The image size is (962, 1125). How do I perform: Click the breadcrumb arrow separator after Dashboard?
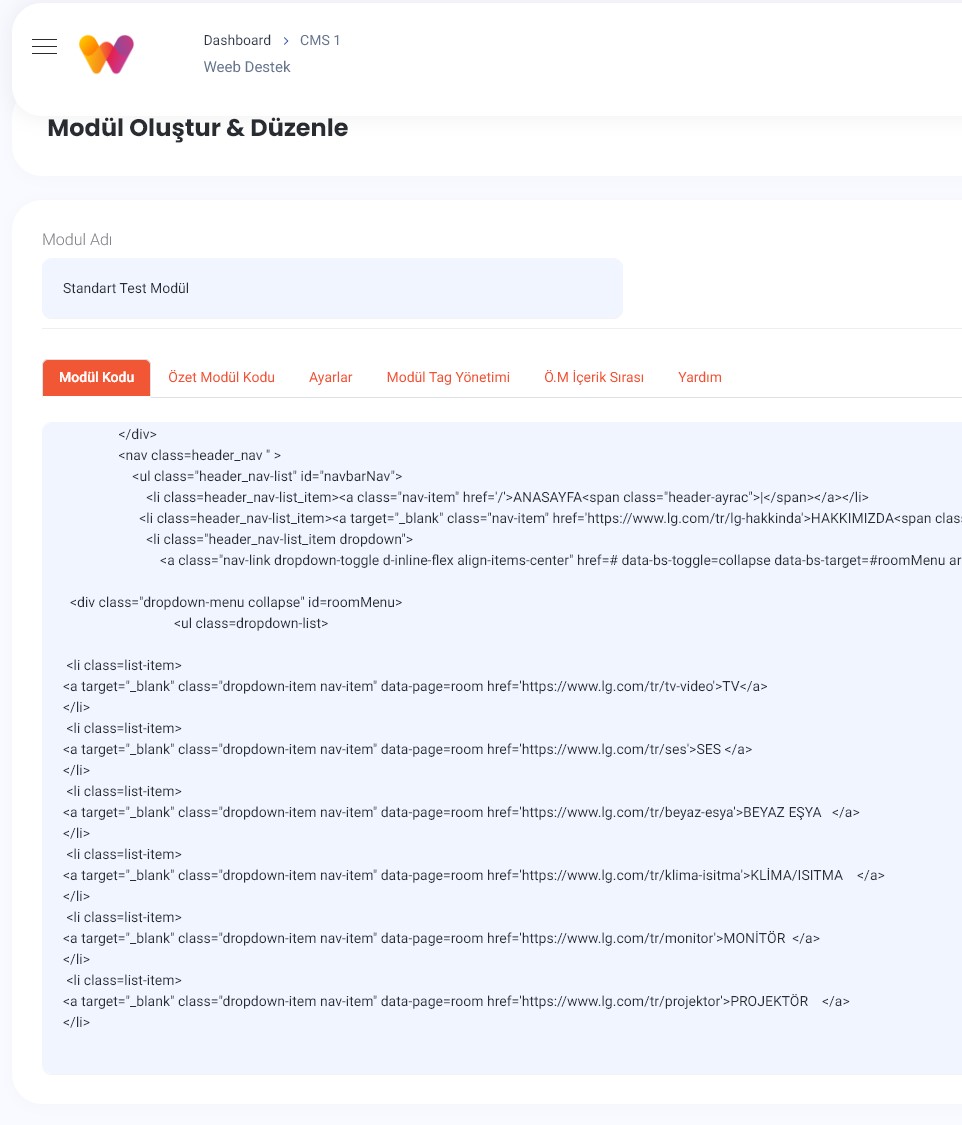[286, 41]
